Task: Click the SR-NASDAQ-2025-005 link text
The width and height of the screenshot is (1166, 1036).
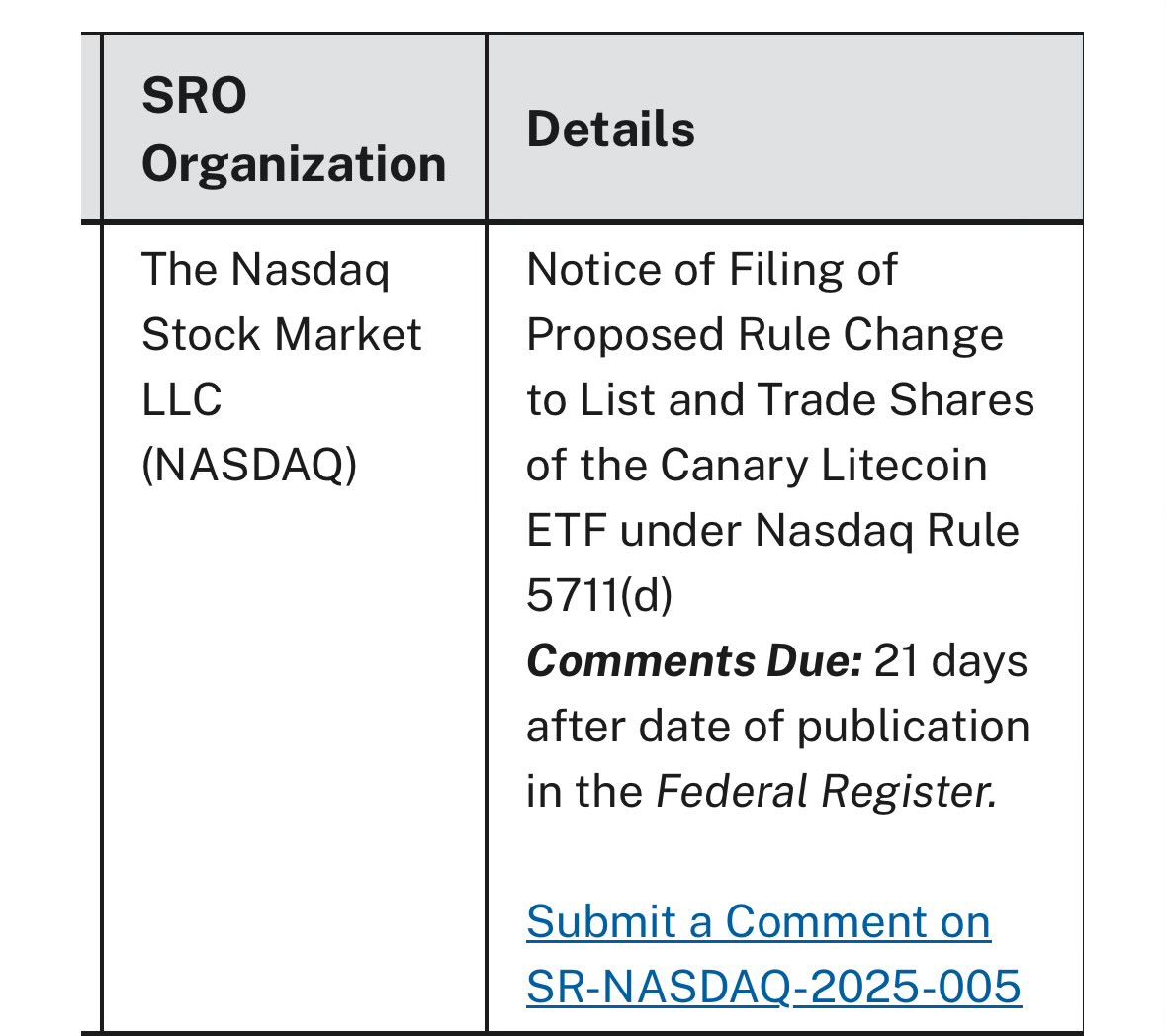Action: click(774, 987)
